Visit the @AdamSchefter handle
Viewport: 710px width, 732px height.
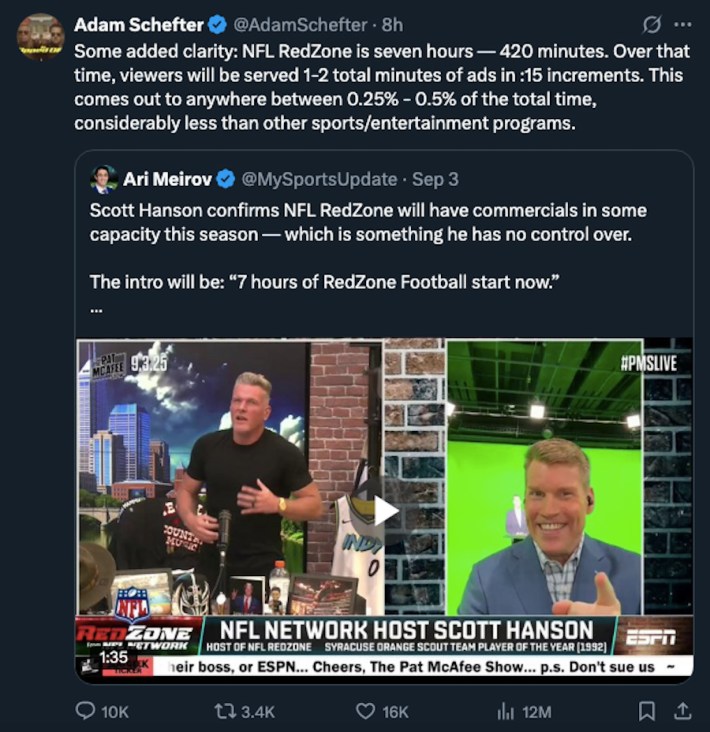point(300,25)
